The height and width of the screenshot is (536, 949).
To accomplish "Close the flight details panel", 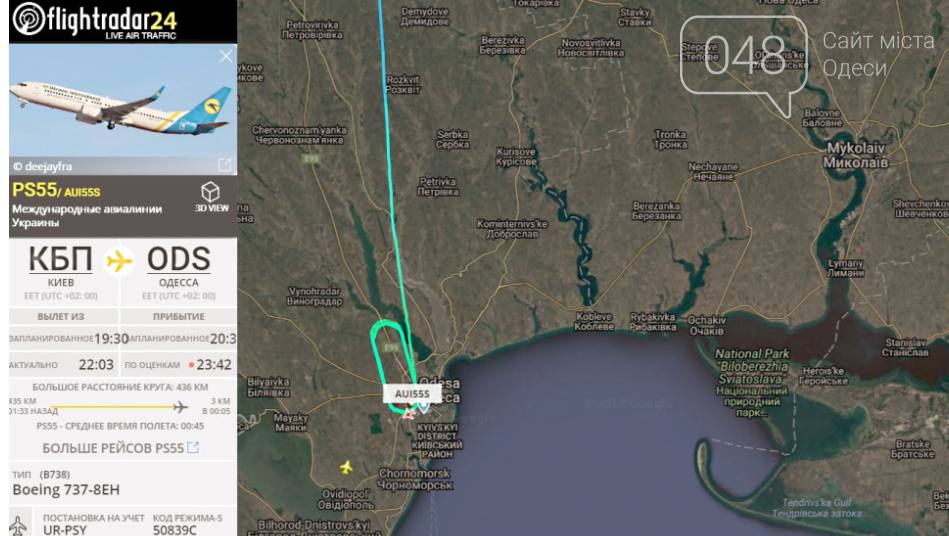I will 226,56.
